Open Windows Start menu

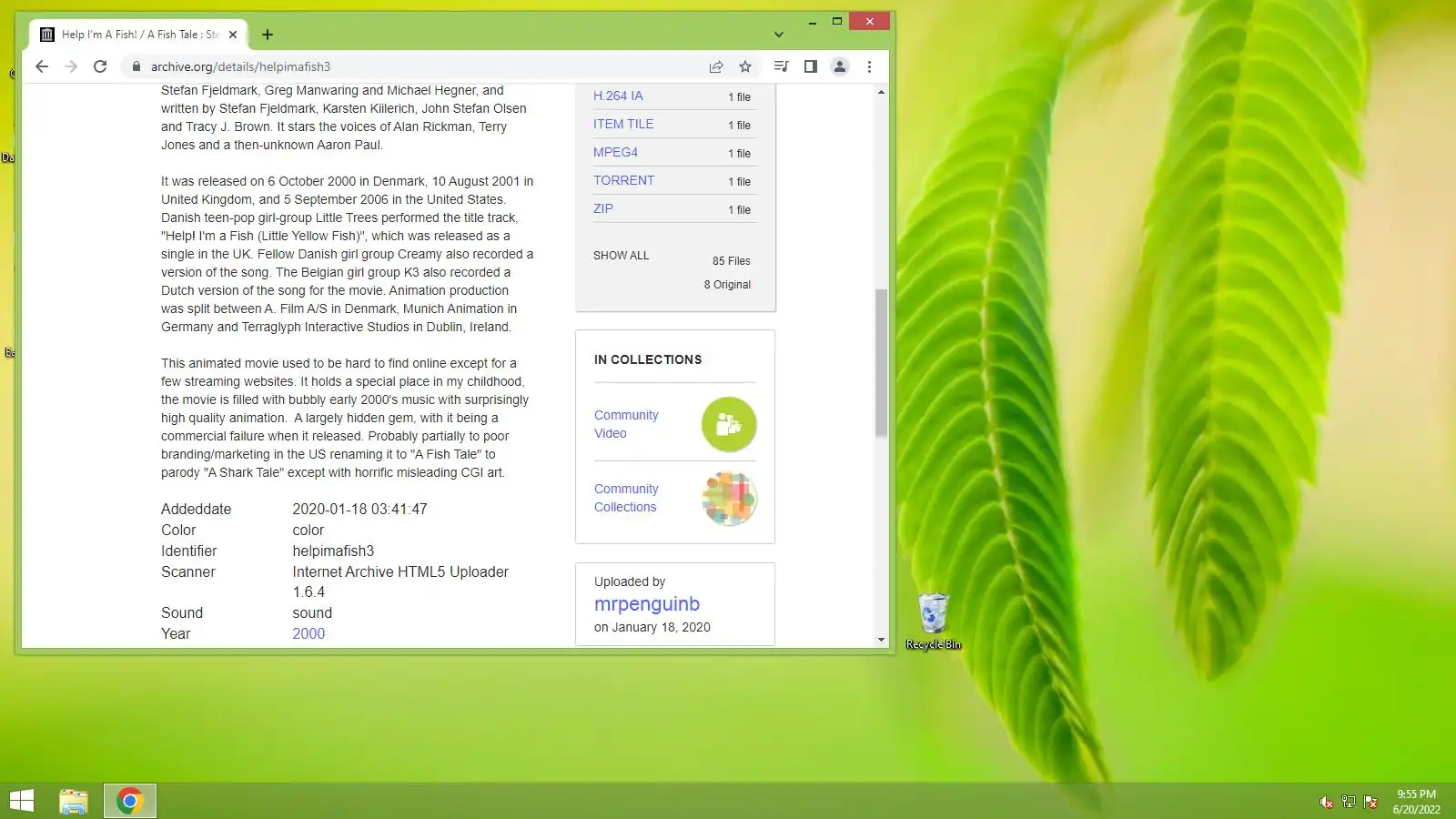click(21, 801)
